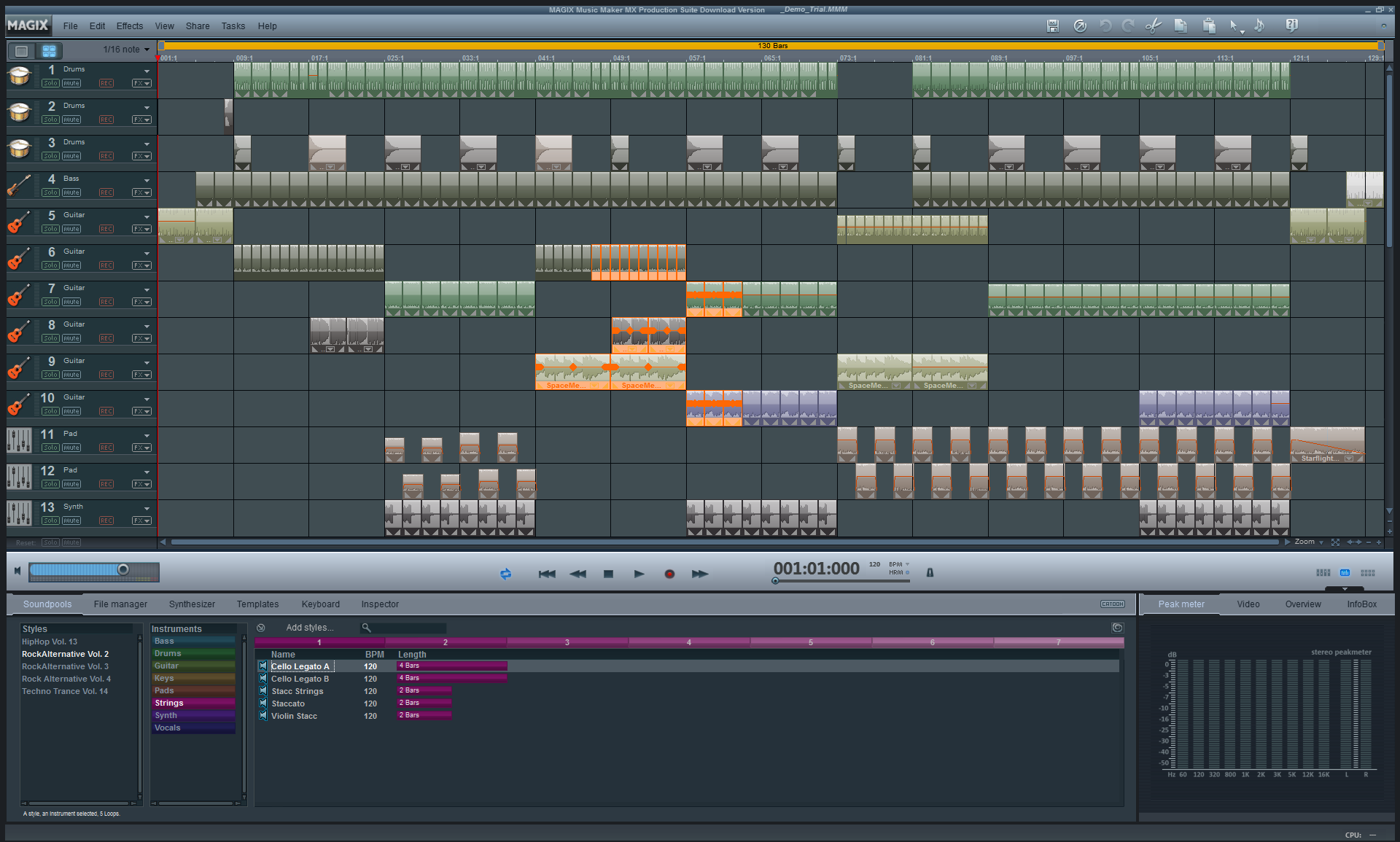
Task: Click the soundpool search field
Action: point(403,628)
